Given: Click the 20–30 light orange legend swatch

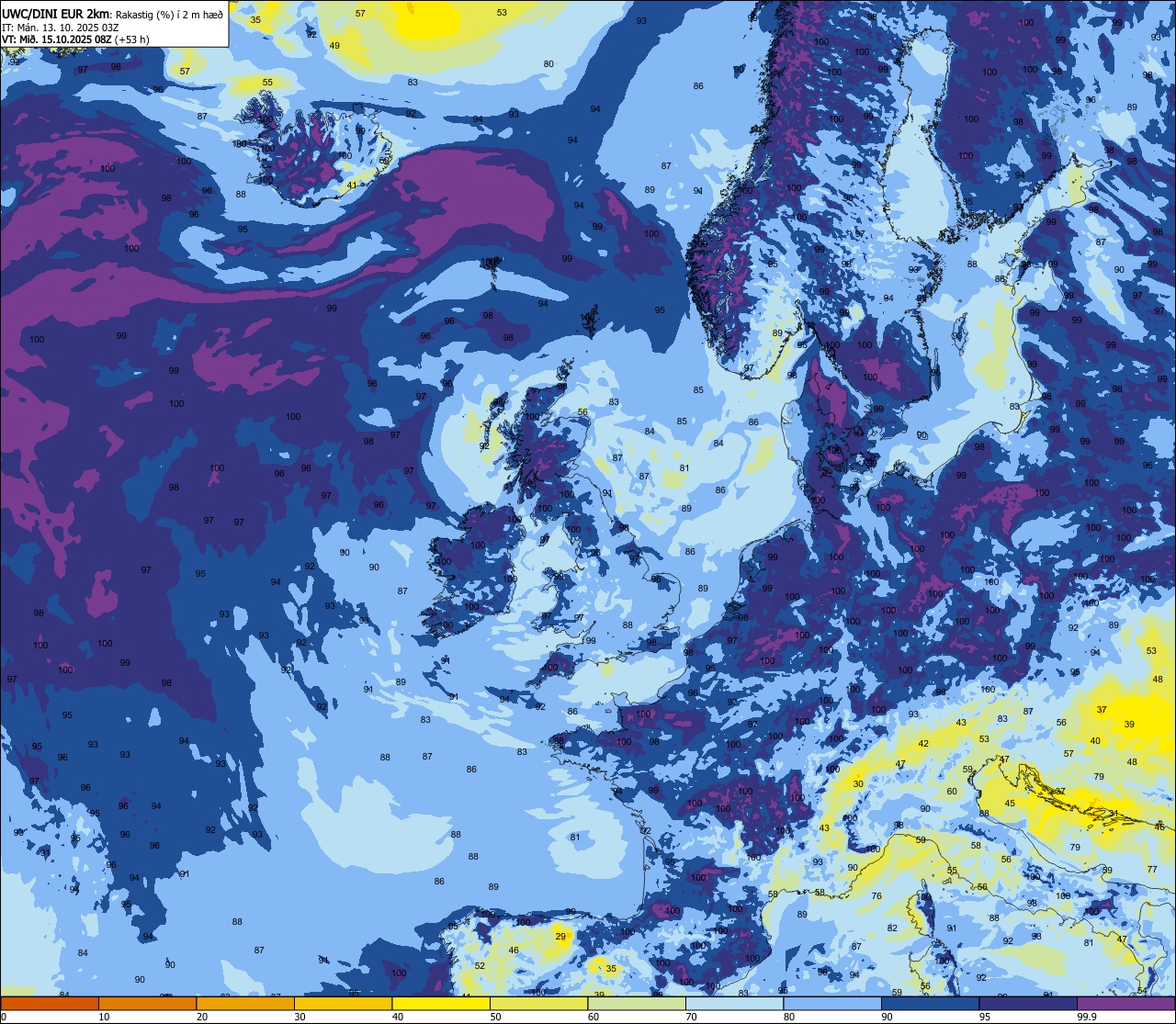Looking at the screenshot, I should [x=245, y=1003].
